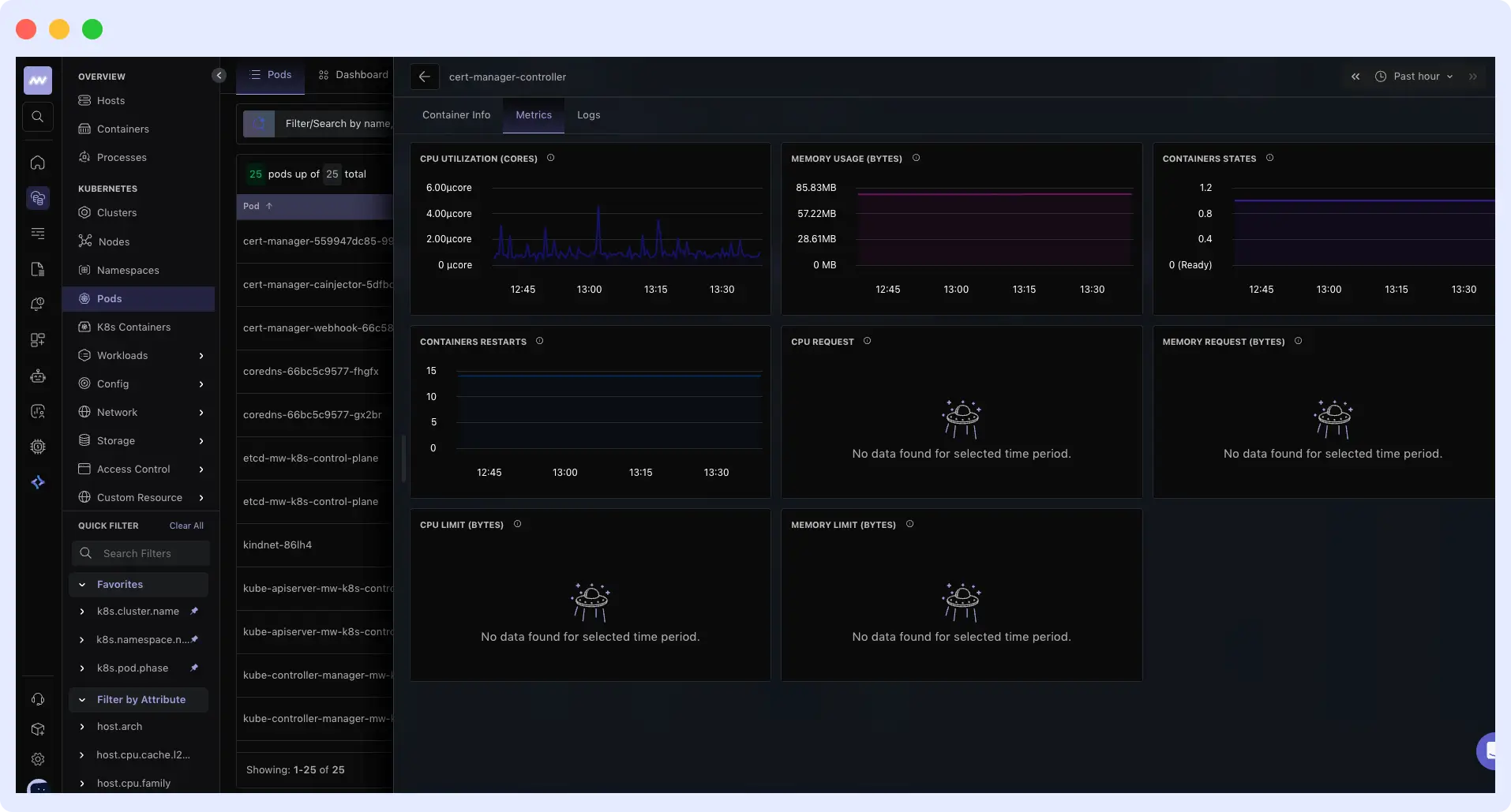Click the filter icon beside Filter/Search box
This screenshot has width=1511, height=812.
pos(259,123)
